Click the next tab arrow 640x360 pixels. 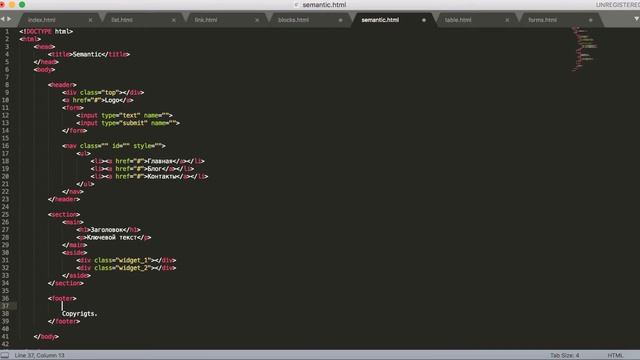9,19
